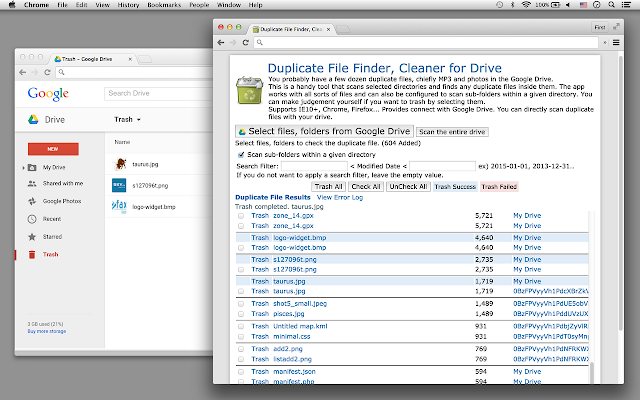The height and width of the screenshot is (400, 640).
Task: Open Spotlight search icon
Action: tap(611, 5)
